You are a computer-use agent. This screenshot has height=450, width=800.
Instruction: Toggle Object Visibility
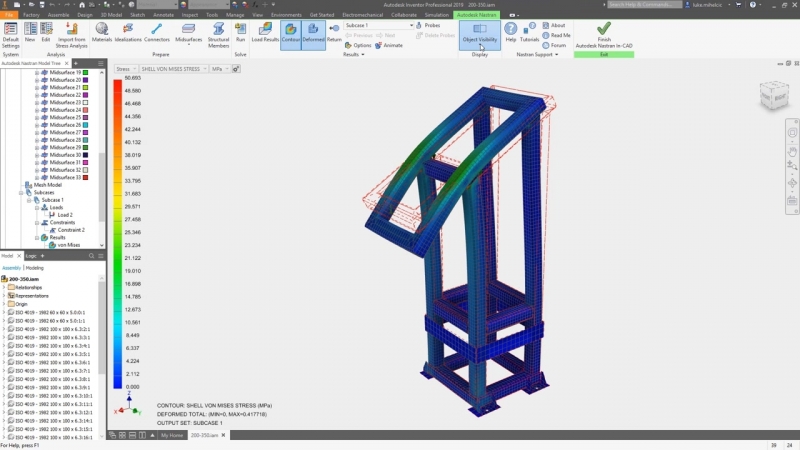(x=480, y=34)
